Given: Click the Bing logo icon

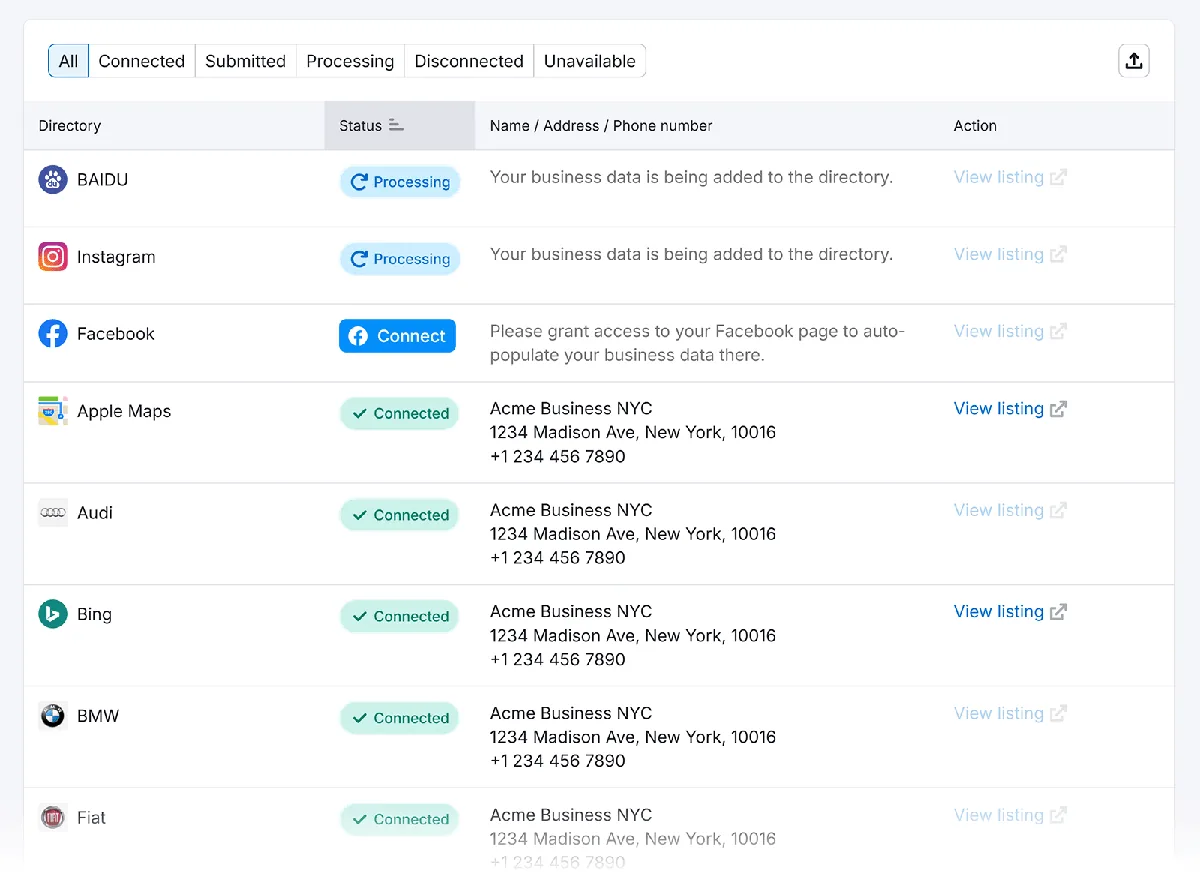Looking at the screenshot, I should point(53,614).
